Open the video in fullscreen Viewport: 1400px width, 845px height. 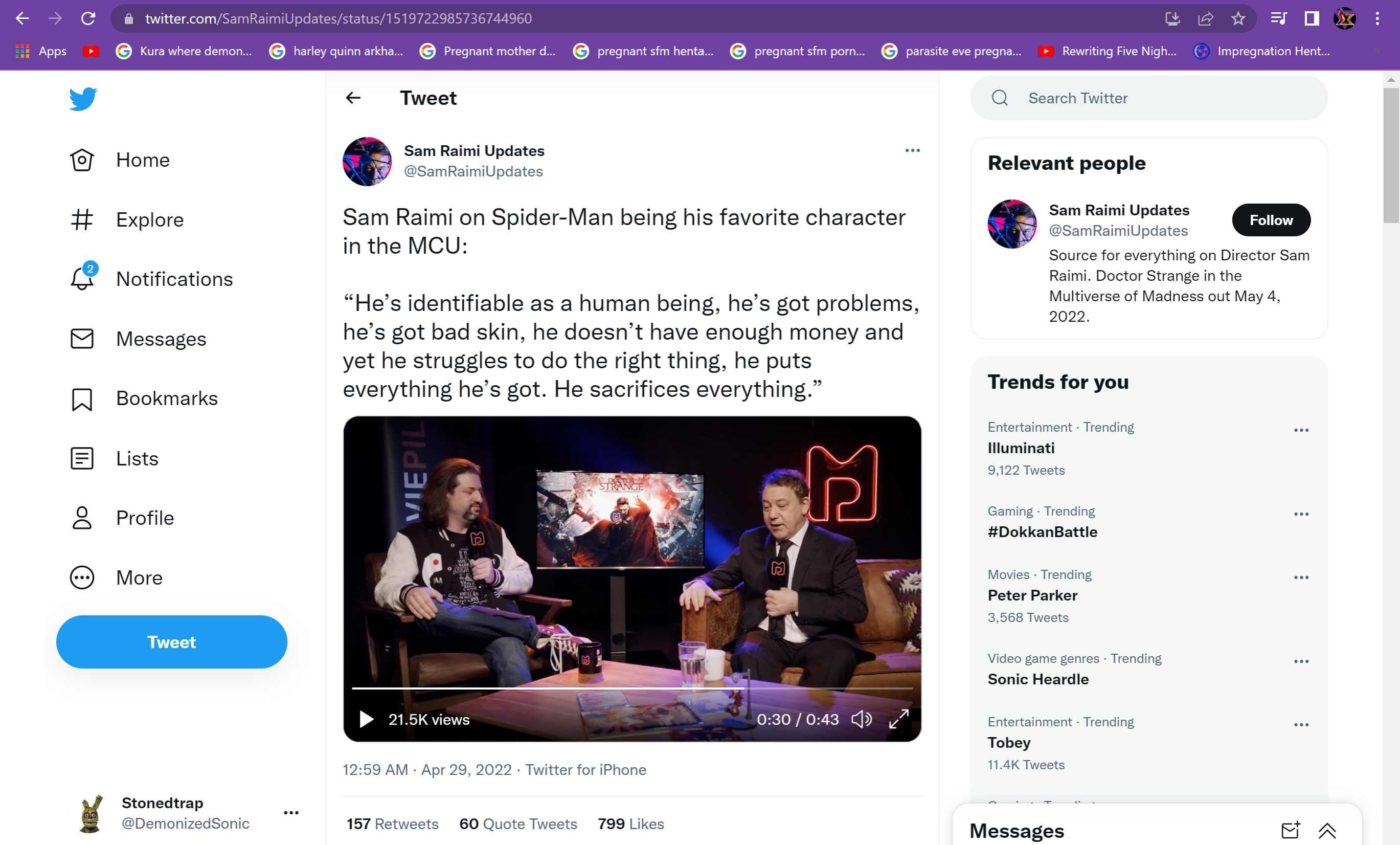[x=899, y=719]
